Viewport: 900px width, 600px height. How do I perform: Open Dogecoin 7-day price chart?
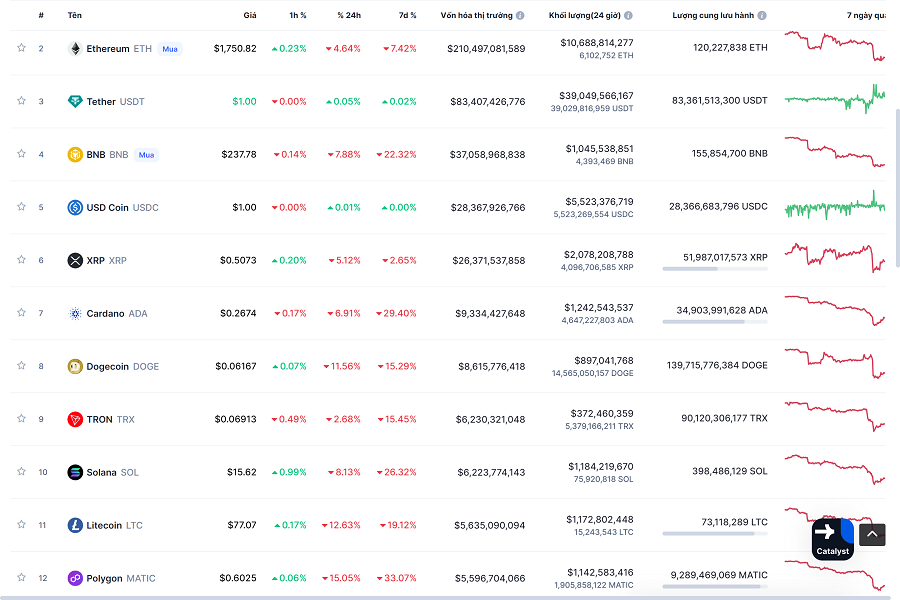click(835, 363)
